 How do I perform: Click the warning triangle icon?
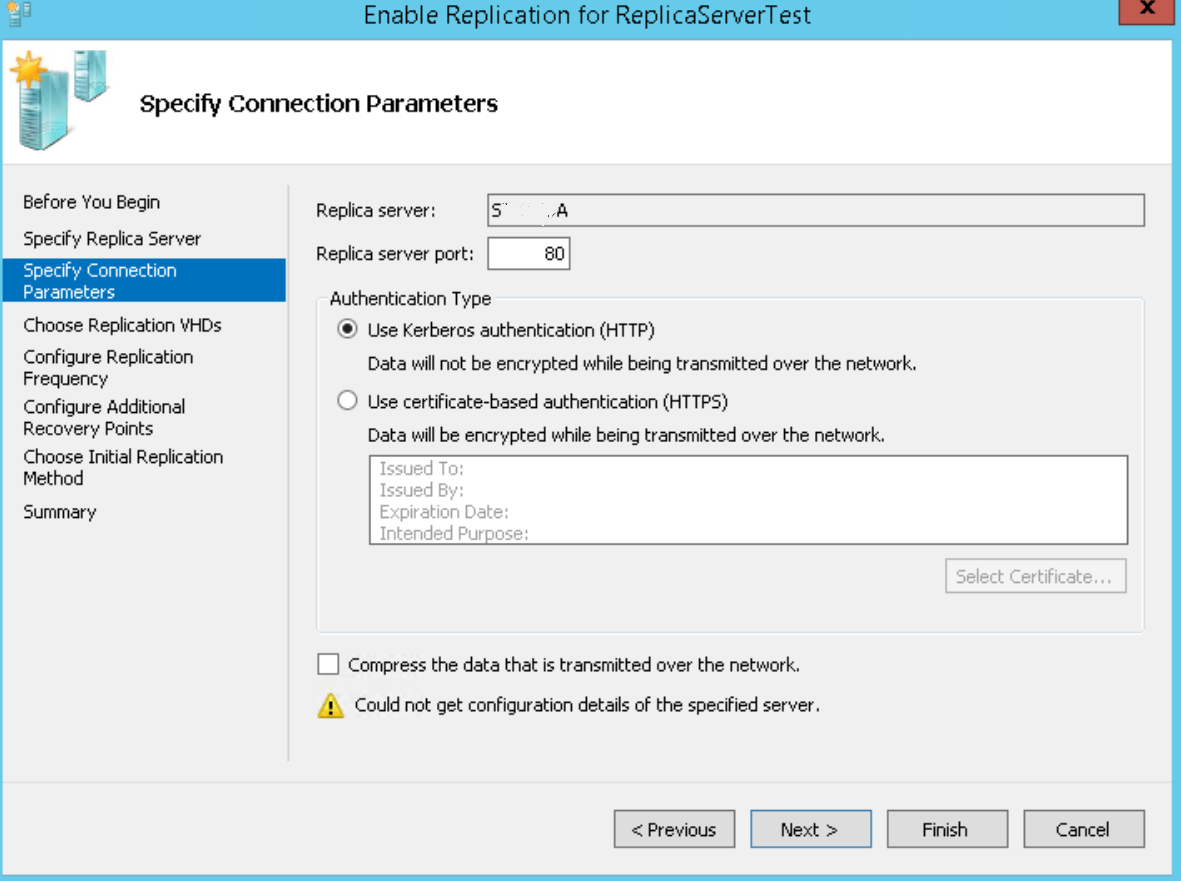tap(331, 706)
